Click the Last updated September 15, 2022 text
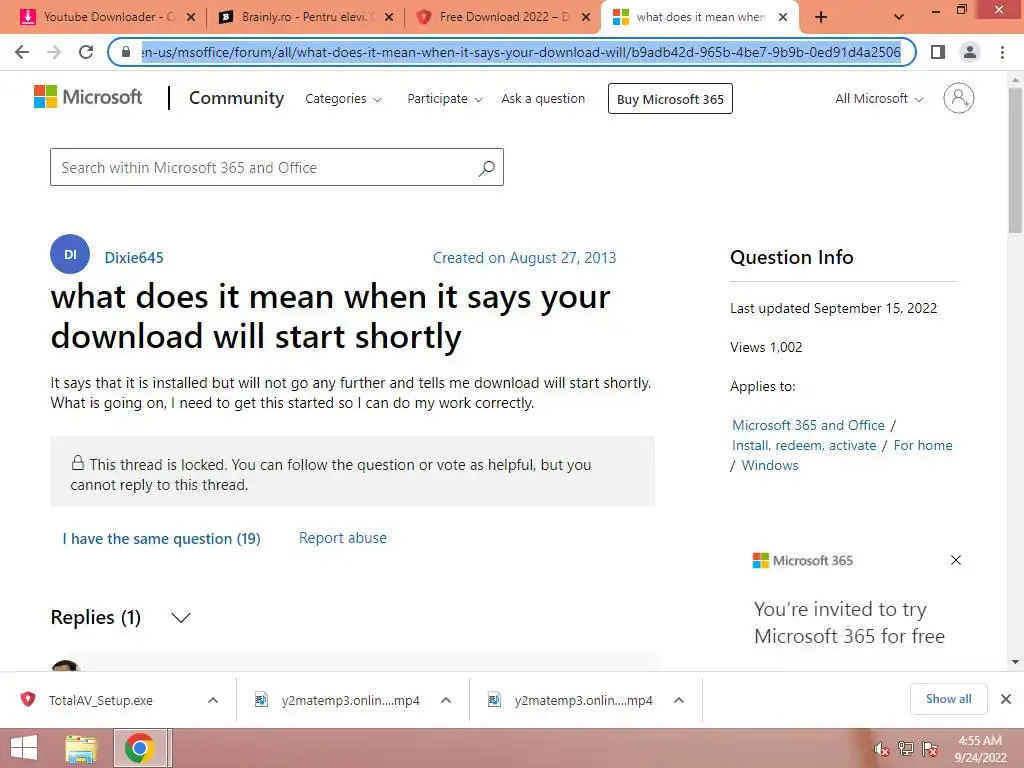Screen dimensions: 1024x768 tap(833, 308)
